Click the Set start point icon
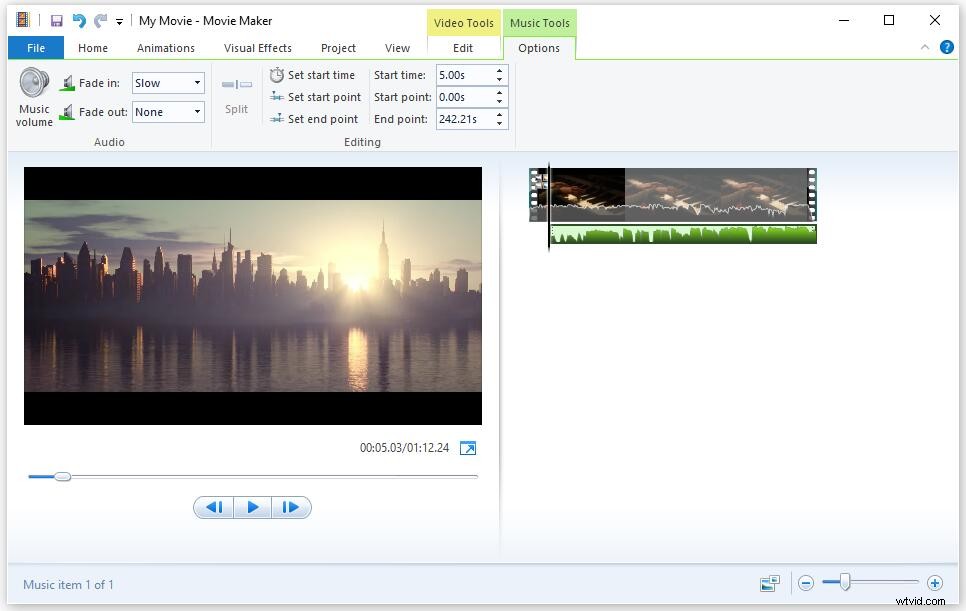 pyautogui.click(x=276, y=96)
